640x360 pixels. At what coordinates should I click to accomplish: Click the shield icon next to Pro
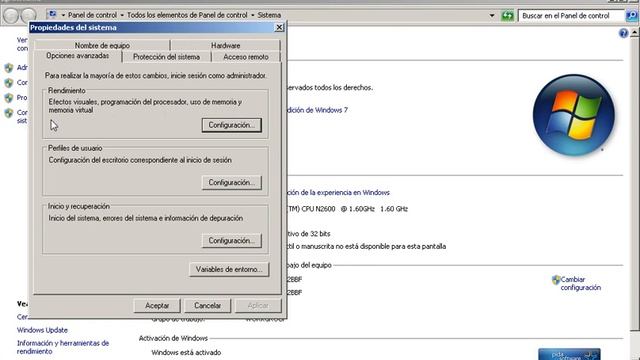[9, 98]
